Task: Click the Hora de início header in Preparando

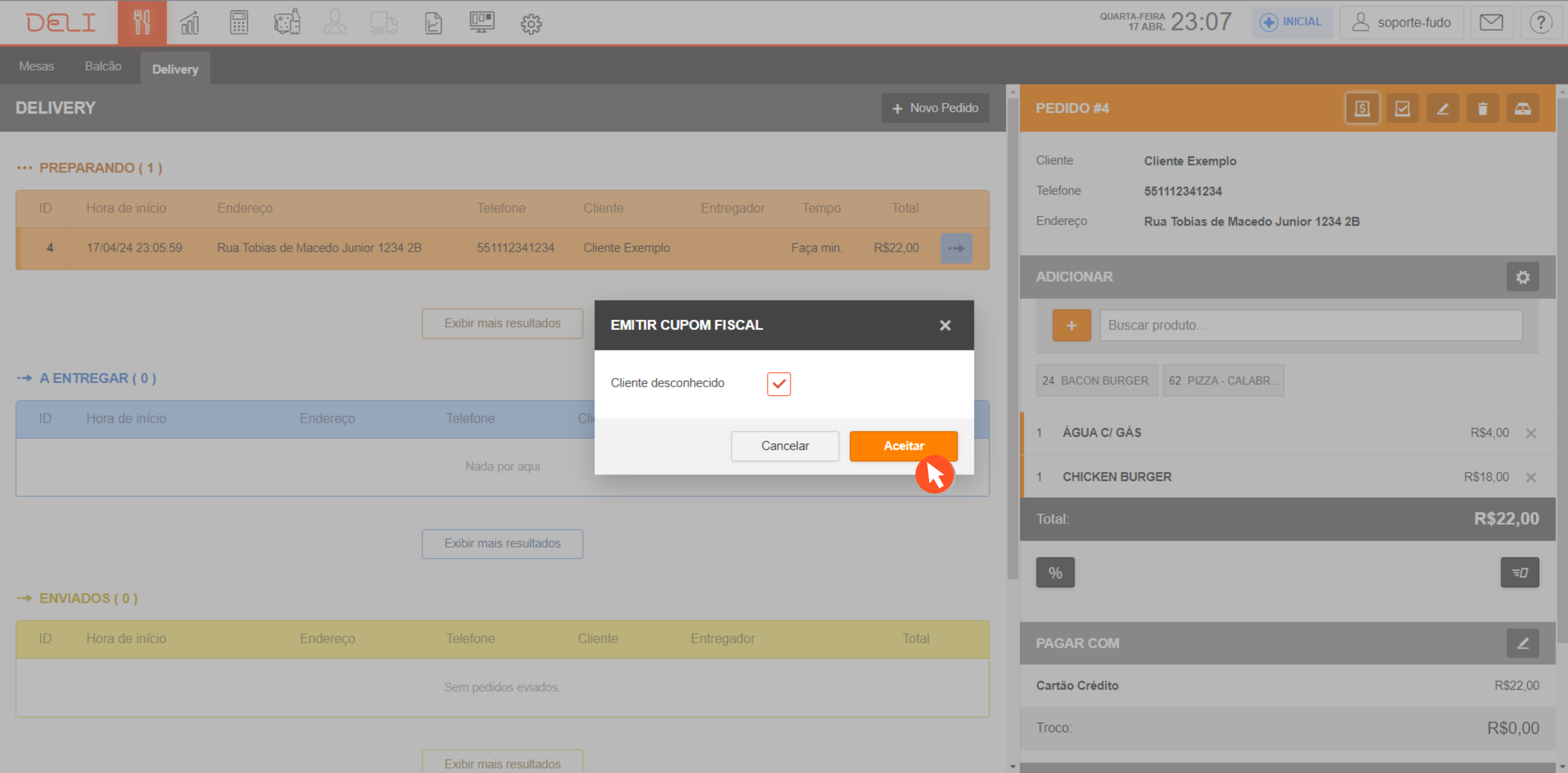Action: click(126, 208)
